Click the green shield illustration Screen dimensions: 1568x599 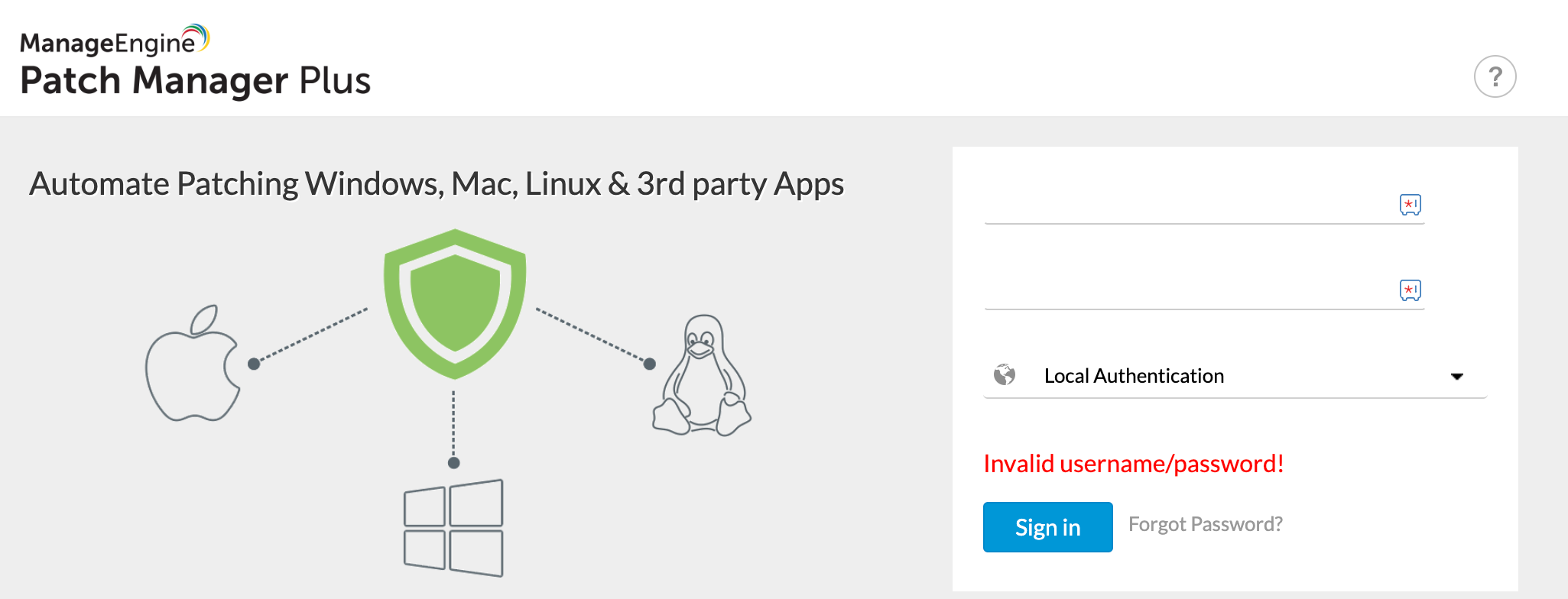click(x=455, y=303)
